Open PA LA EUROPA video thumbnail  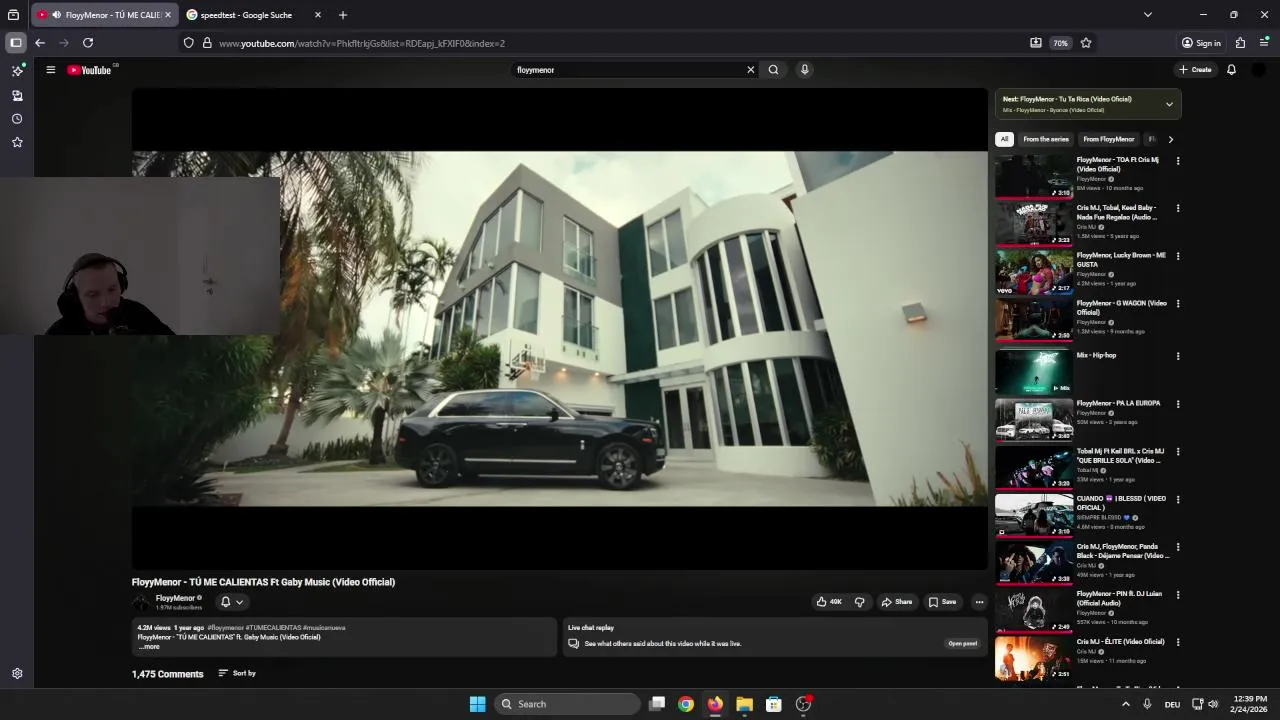click(1034, 419)
